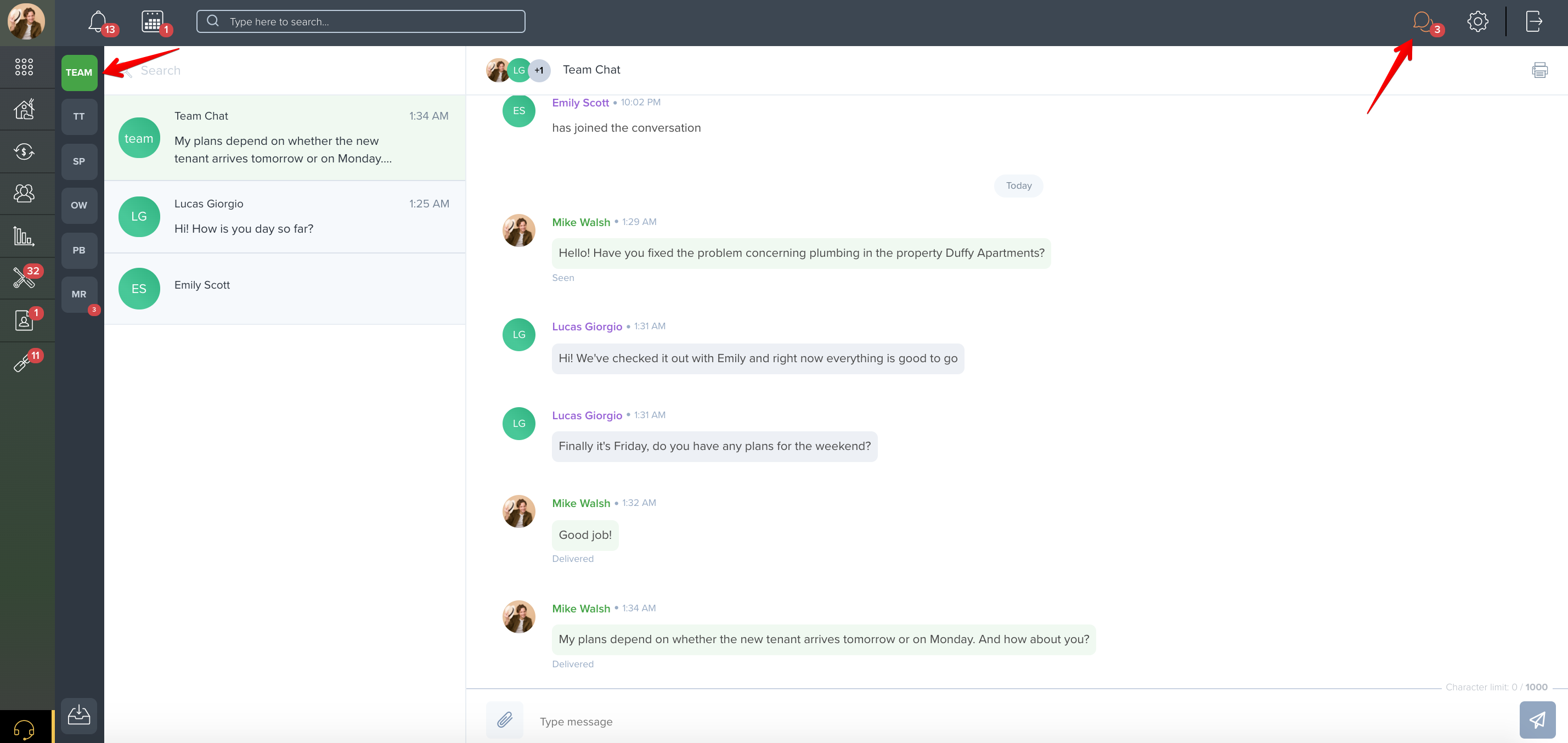Viewport: 1568px width, 743px height.
Task: Open the Emily Scott conversation row
Action: pos(285,289)
